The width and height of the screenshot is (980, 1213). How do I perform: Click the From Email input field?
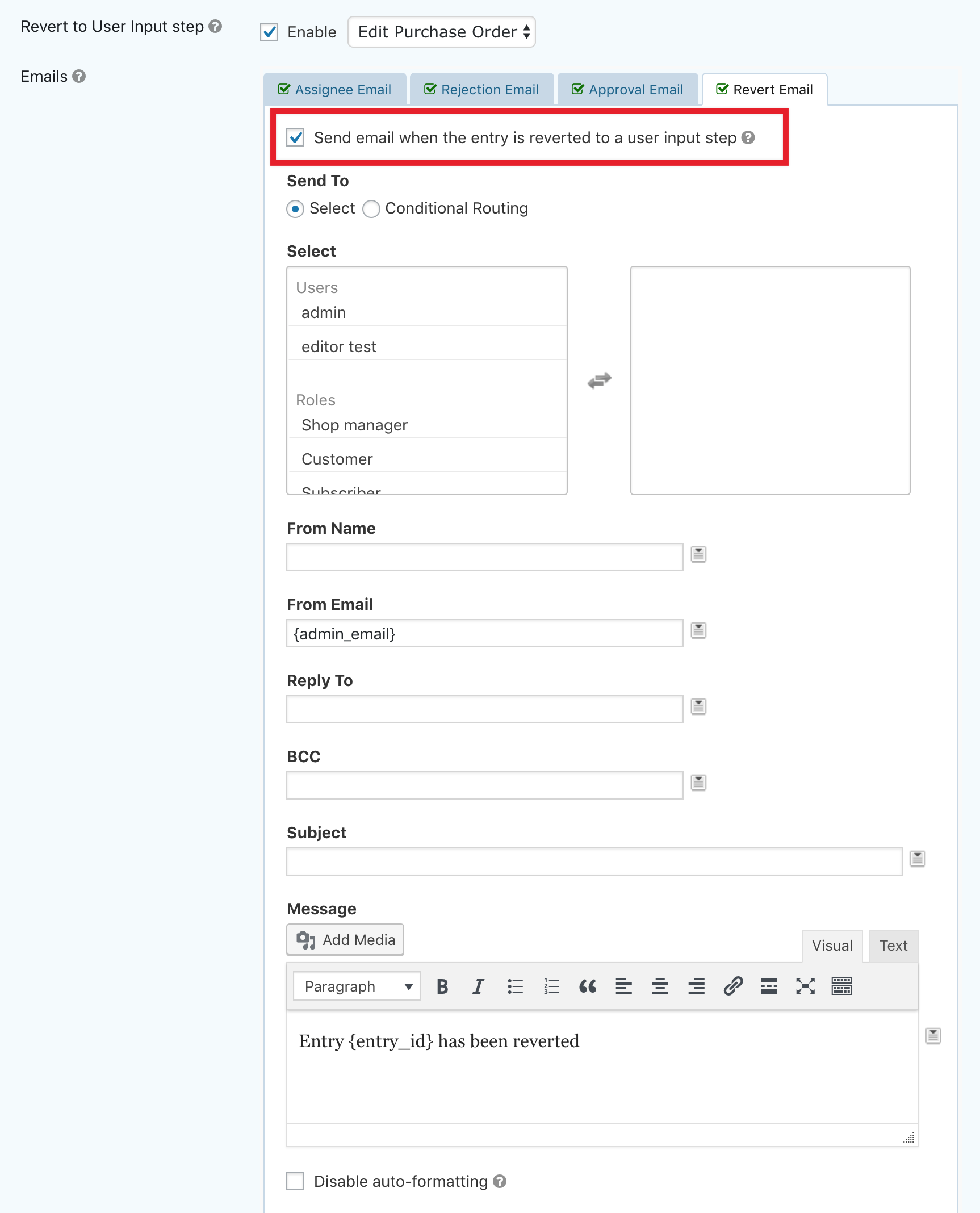[x=485, y=633]
